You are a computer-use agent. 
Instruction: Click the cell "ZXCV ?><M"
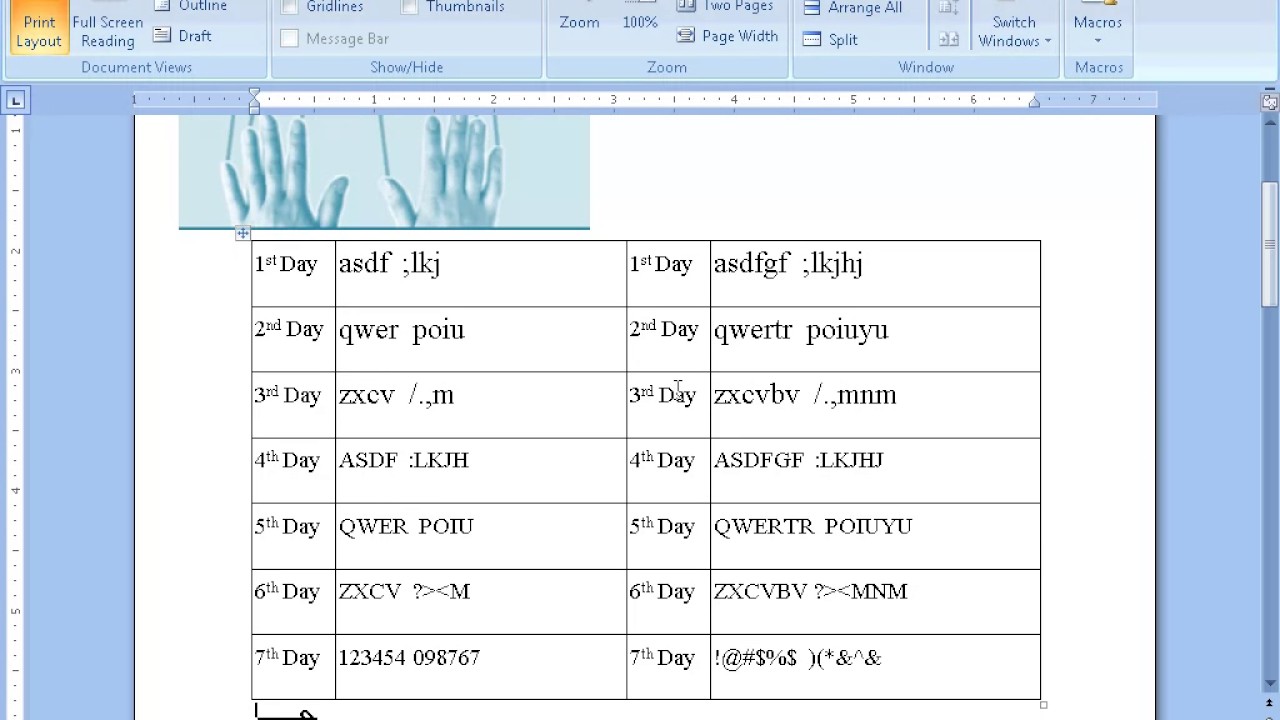point(481,601)
